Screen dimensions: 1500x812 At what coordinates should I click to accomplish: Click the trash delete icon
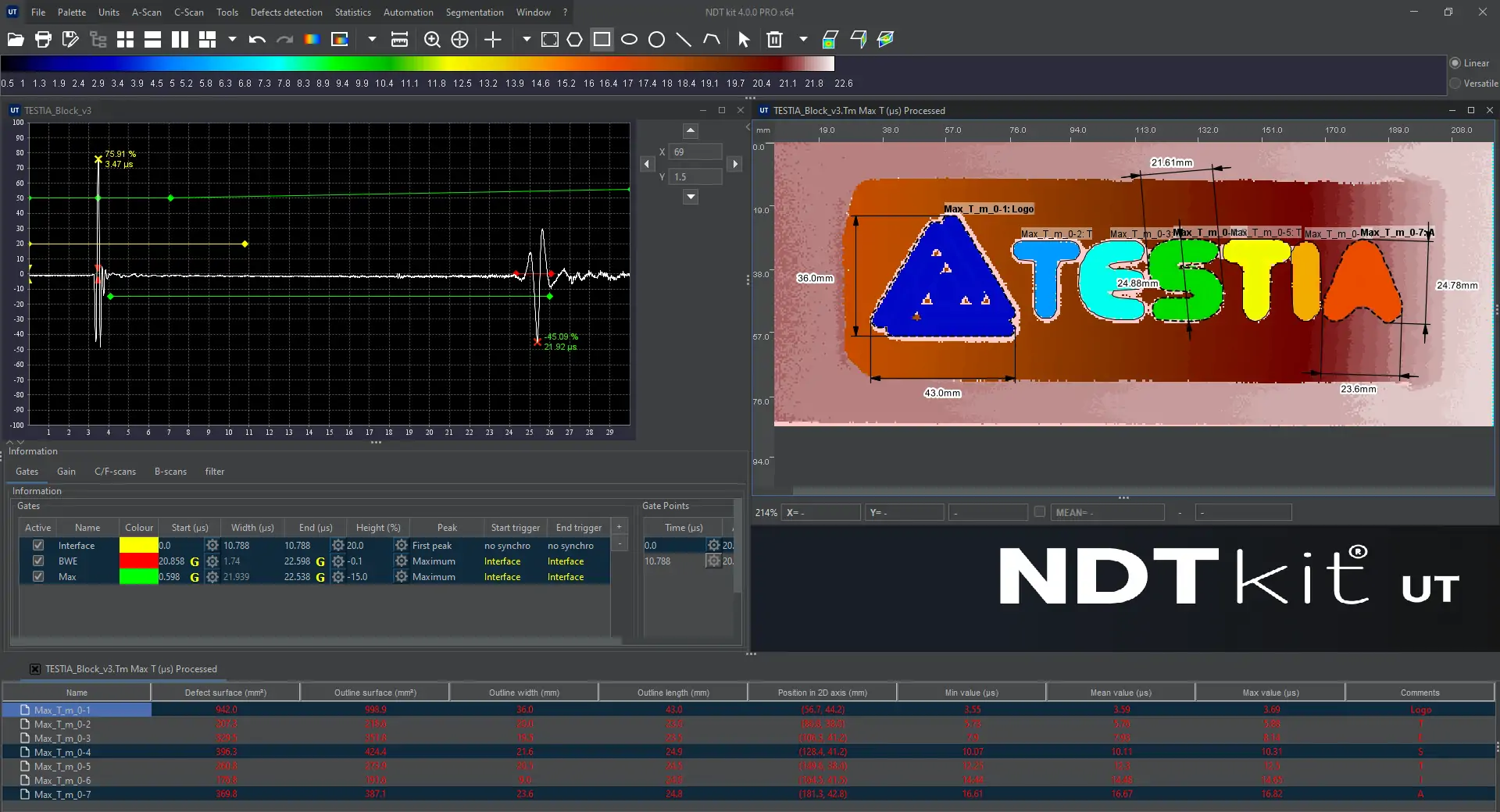coord(774,40)
